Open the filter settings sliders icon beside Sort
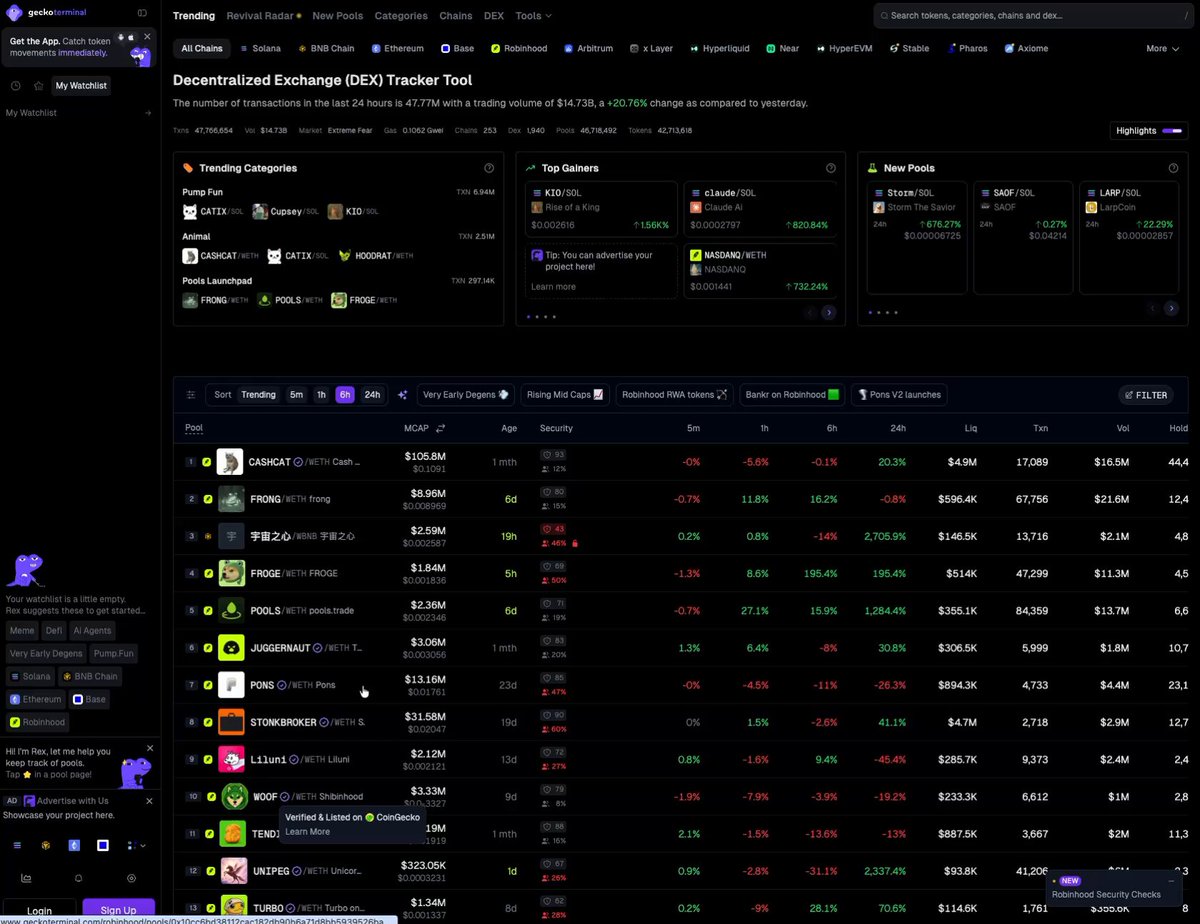This screenshot has height=924, width=1200. pos(190,395)
